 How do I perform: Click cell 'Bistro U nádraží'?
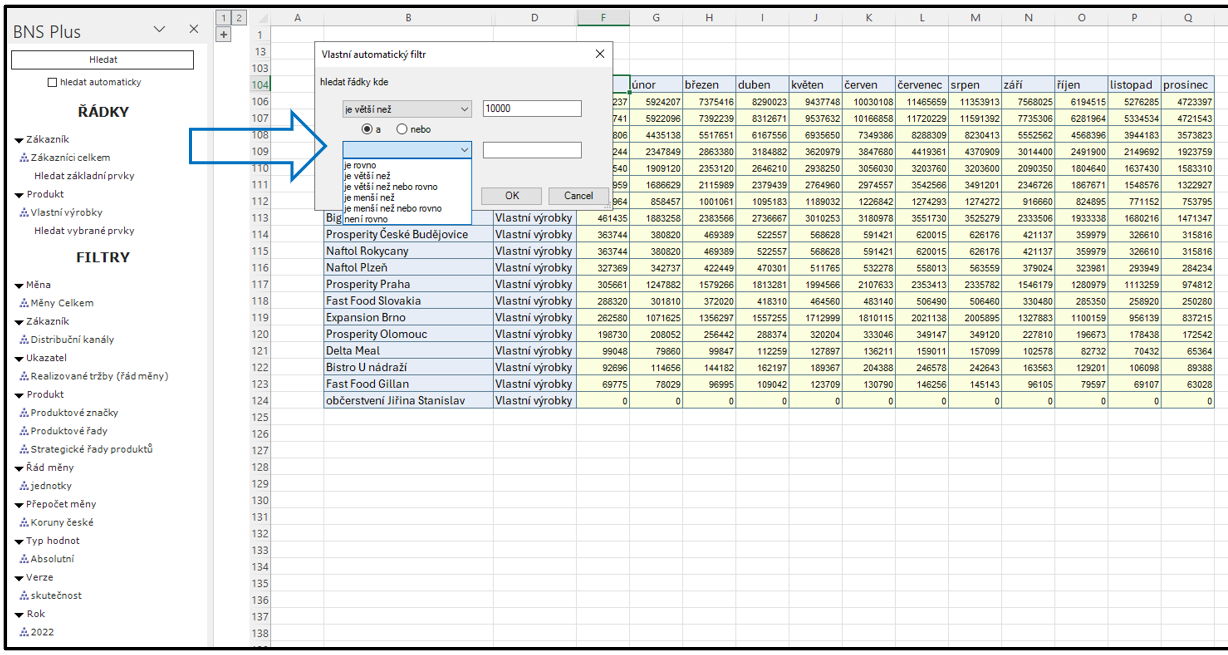(408, 367)
